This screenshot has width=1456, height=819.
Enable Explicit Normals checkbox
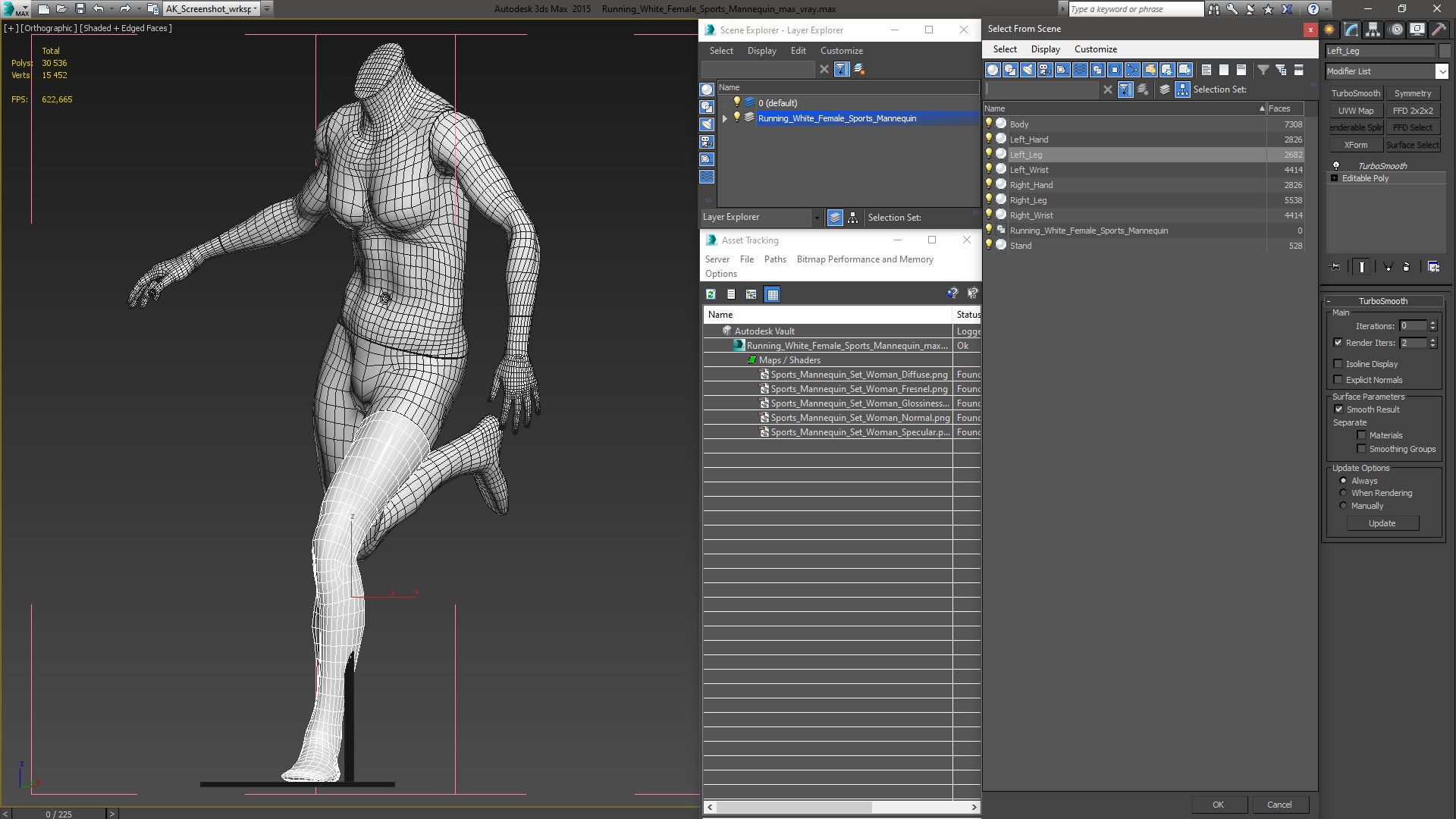tap(1338, 380)
